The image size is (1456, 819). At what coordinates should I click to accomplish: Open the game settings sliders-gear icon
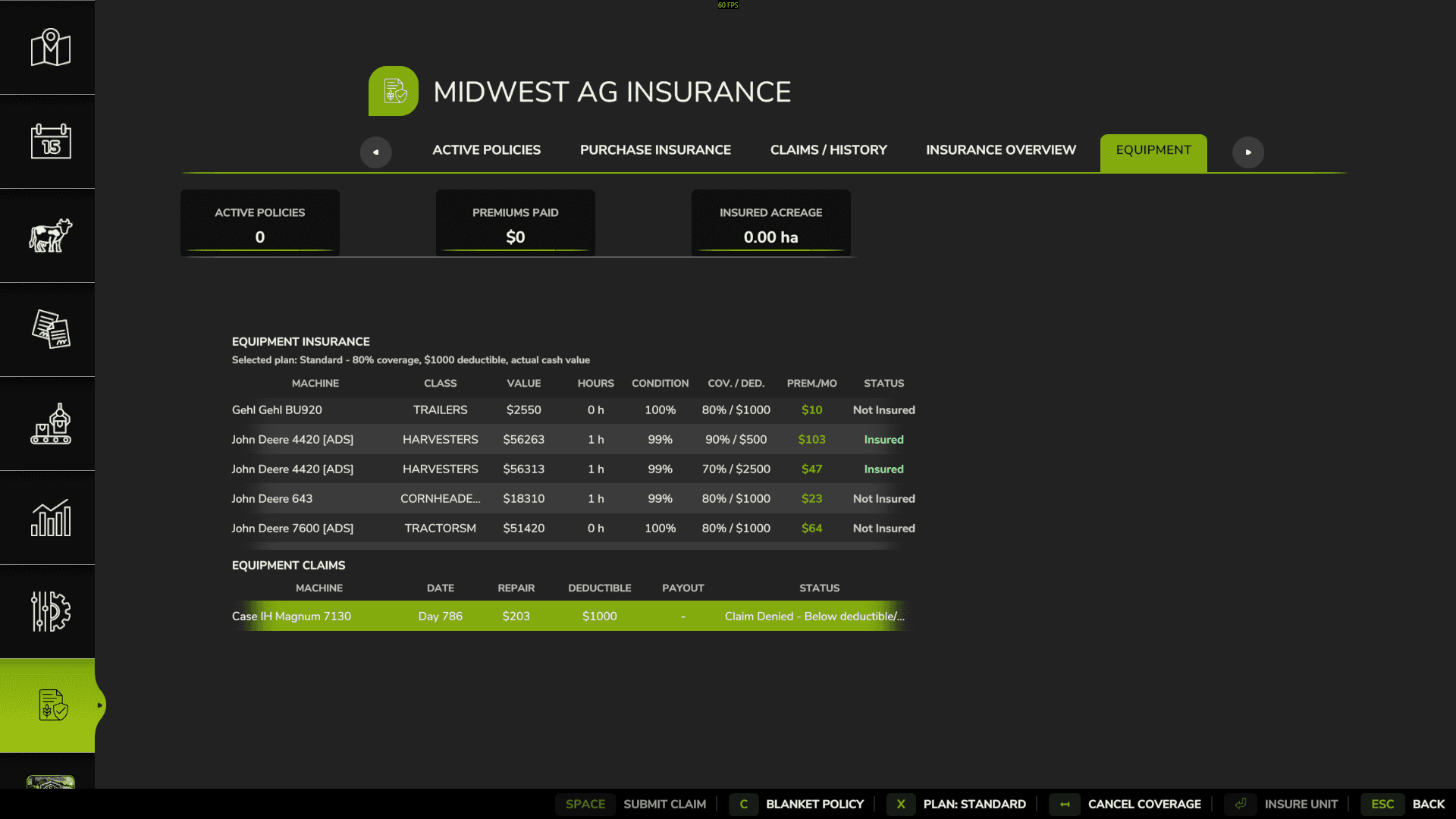pyautogui.click(x=50, y=611)
